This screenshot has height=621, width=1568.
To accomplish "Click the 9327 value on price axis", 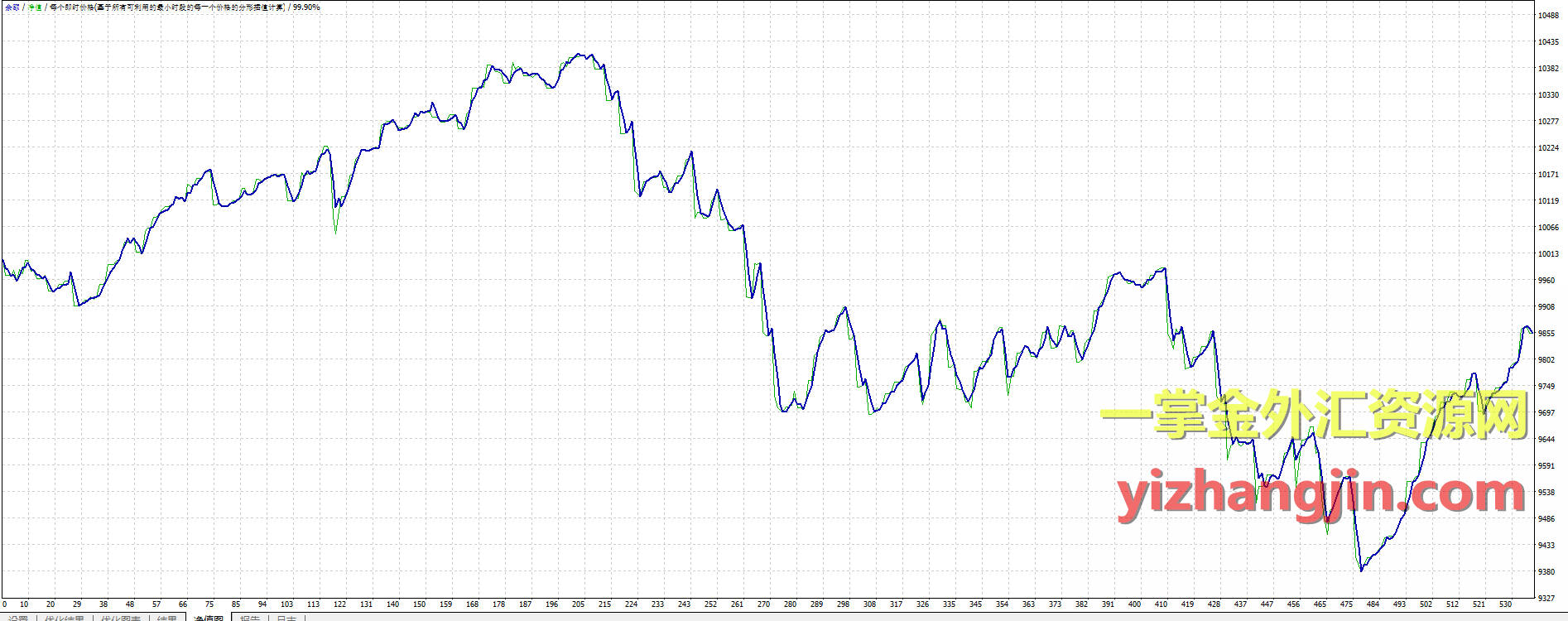I will (x=1546, y=599).
